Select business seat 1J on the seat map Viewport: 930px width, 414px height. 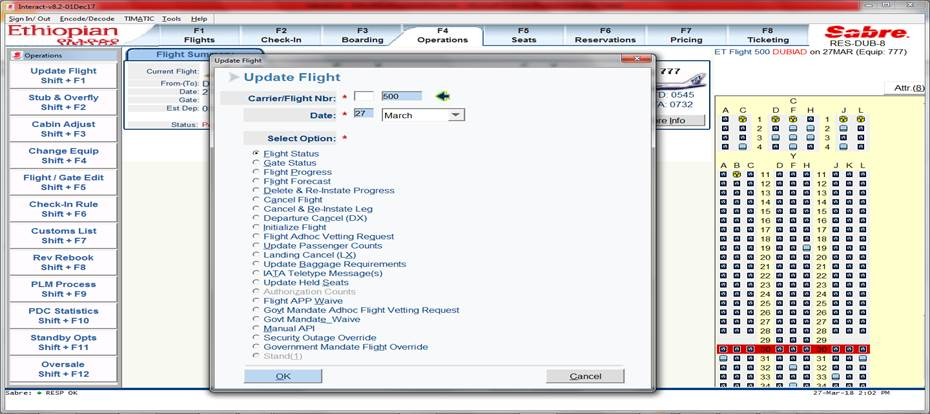tap(843, 119)
